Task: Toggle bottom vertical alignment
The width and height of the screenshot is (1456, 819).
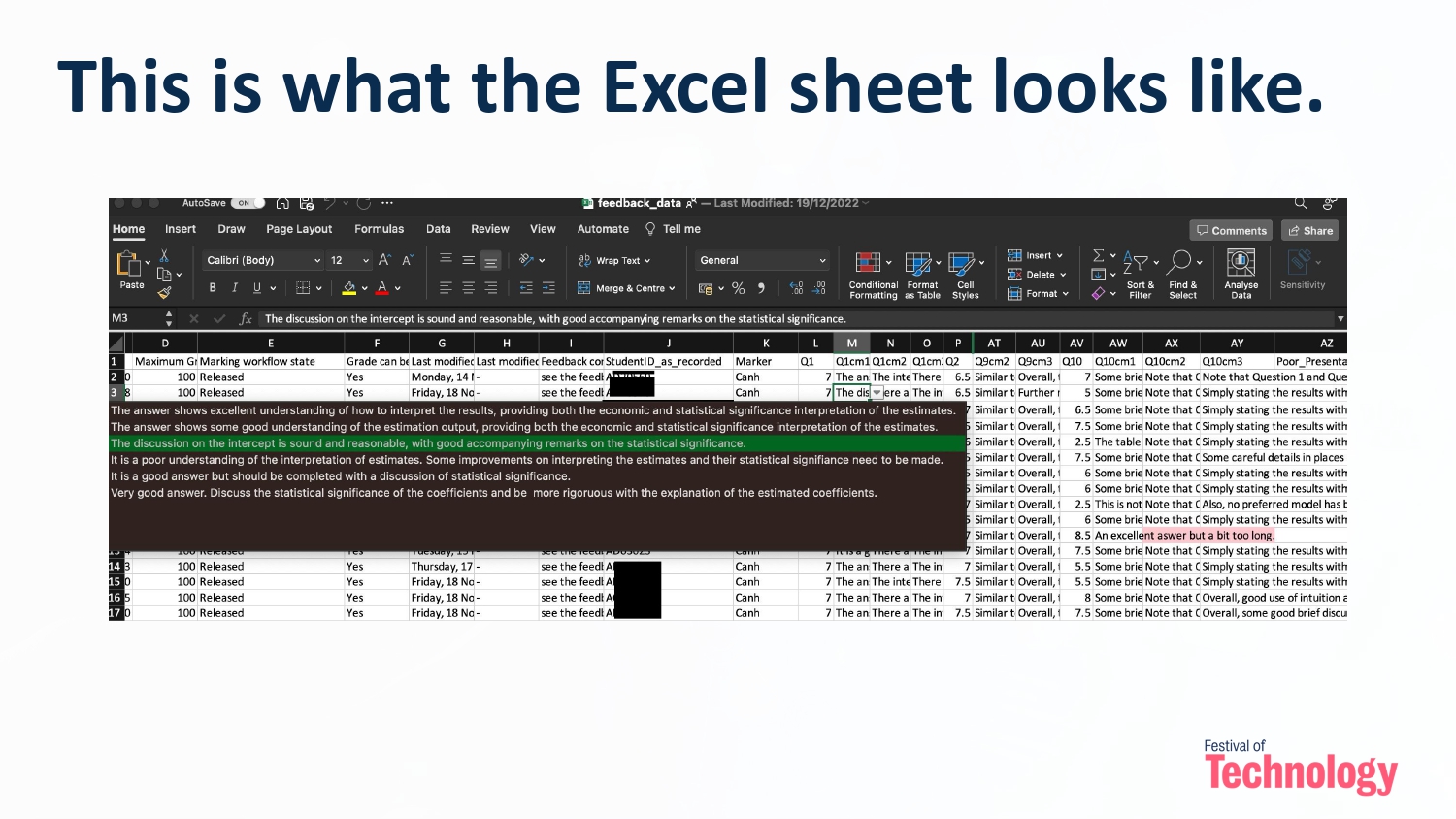Action: (491, 260)
